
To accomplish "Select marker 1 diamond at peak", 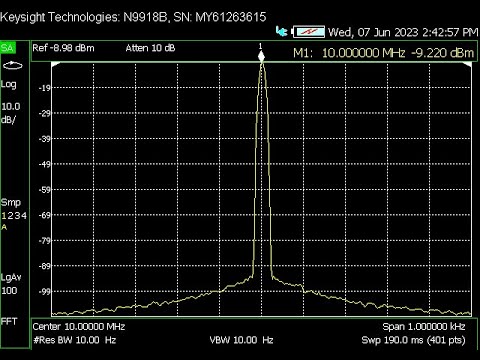I will (261, 57).
